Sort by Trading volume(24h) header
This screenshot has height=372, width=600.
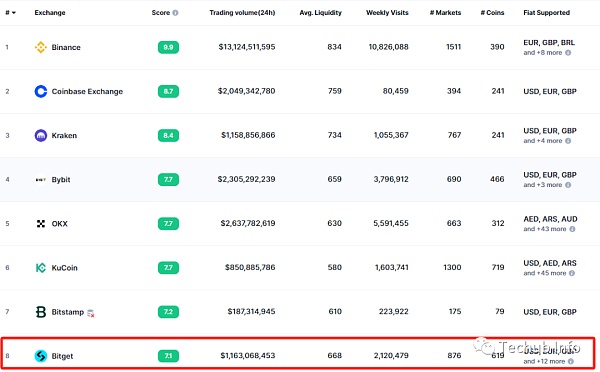tap(242, 13)
